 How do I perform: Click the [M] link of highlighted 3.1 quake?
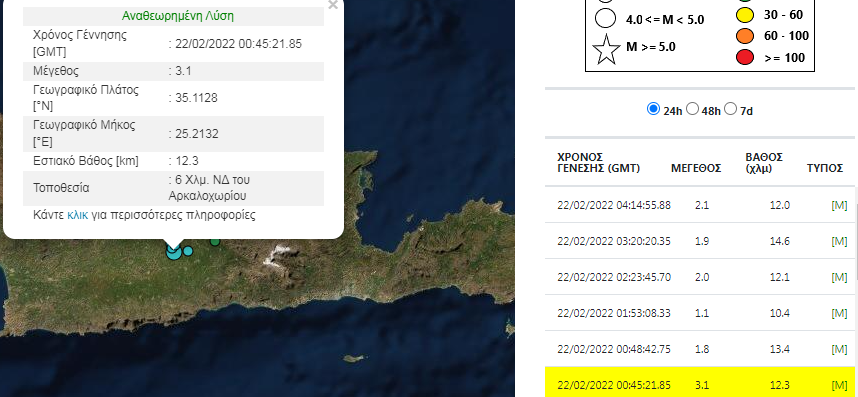pyautogui.click(x=839, y=384)
